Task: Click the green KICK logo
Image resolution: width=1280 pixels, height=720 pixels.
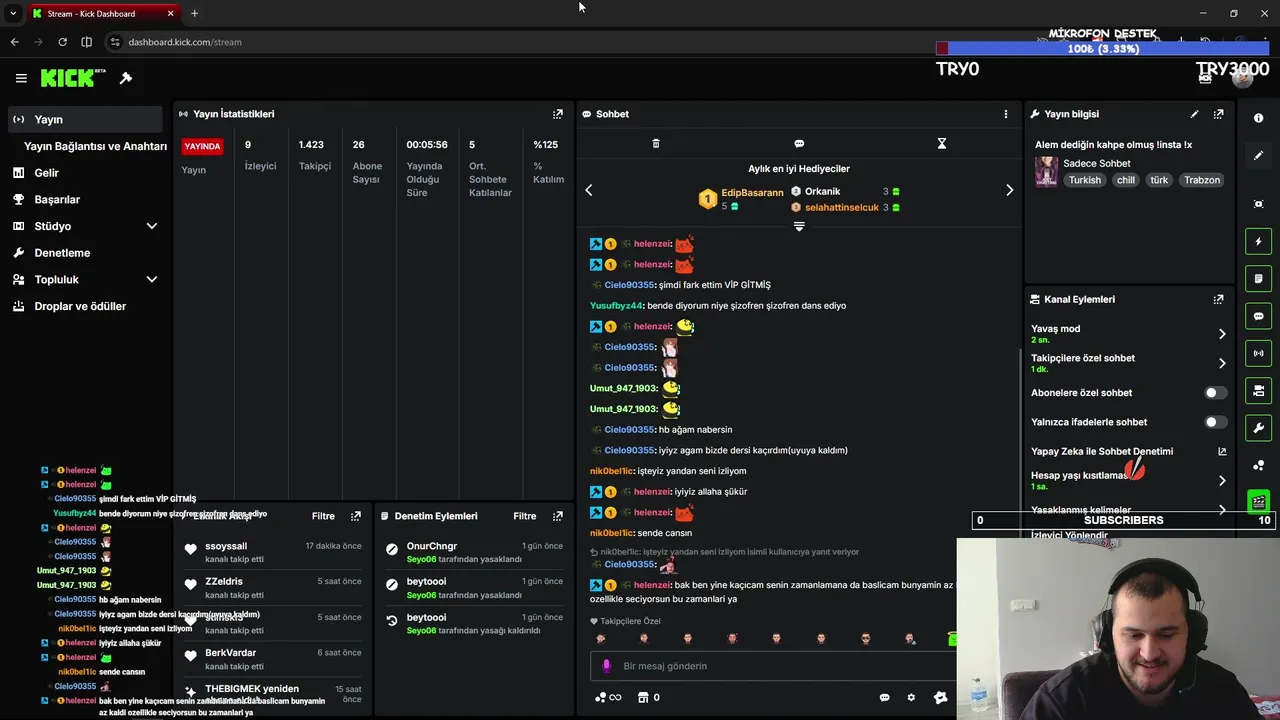Action: click(x=69, y=78)
